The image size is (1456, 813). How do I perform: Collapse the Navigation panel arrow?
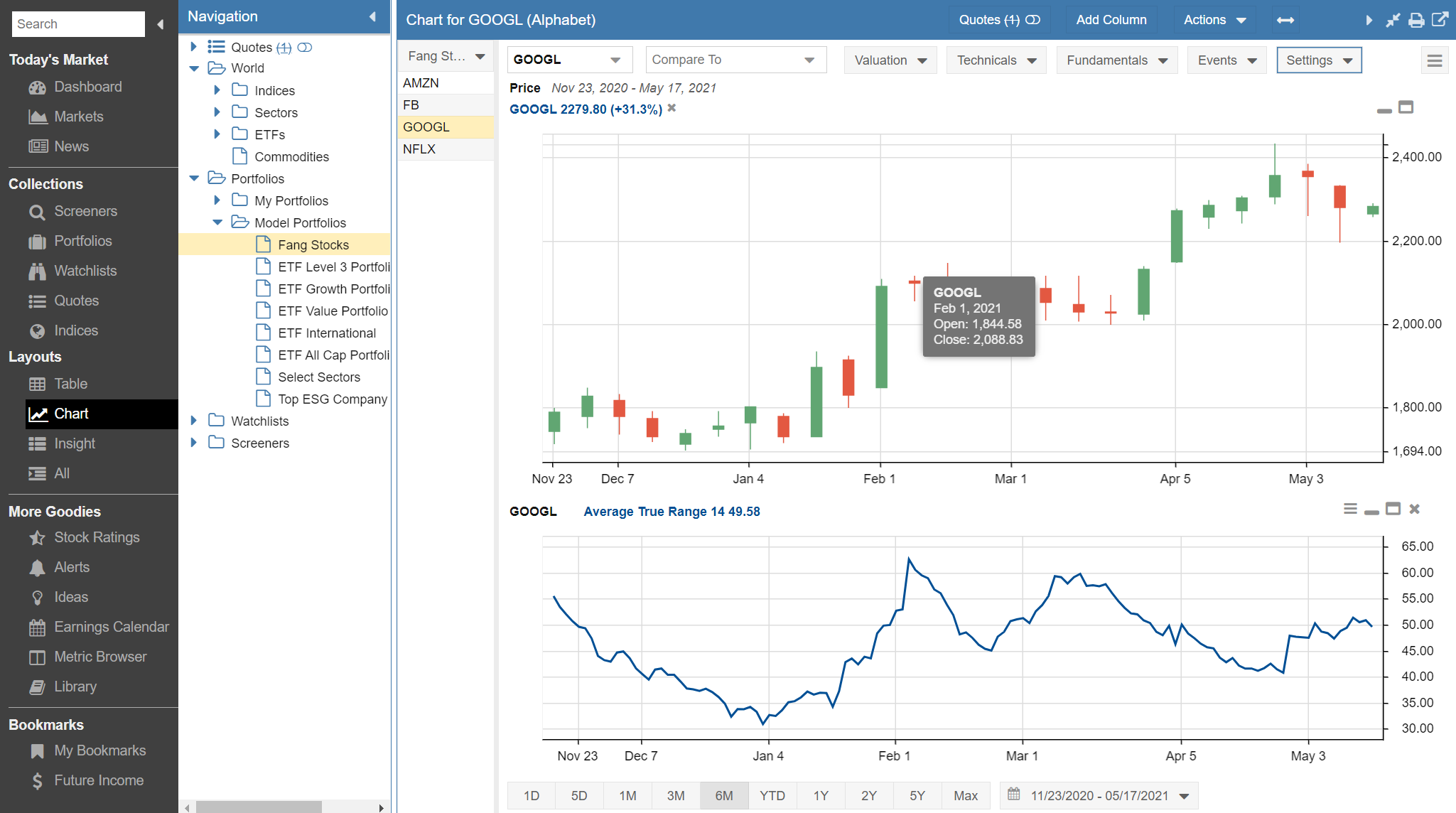[372, 16]
